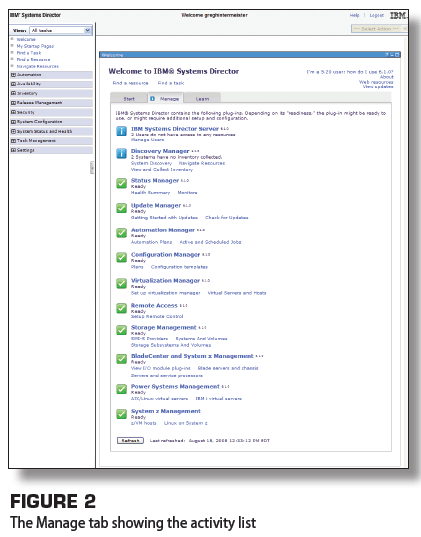Expand the System Status and Health section
The height and width of the screenshot is (537, 421).
[x=13, y=131]
